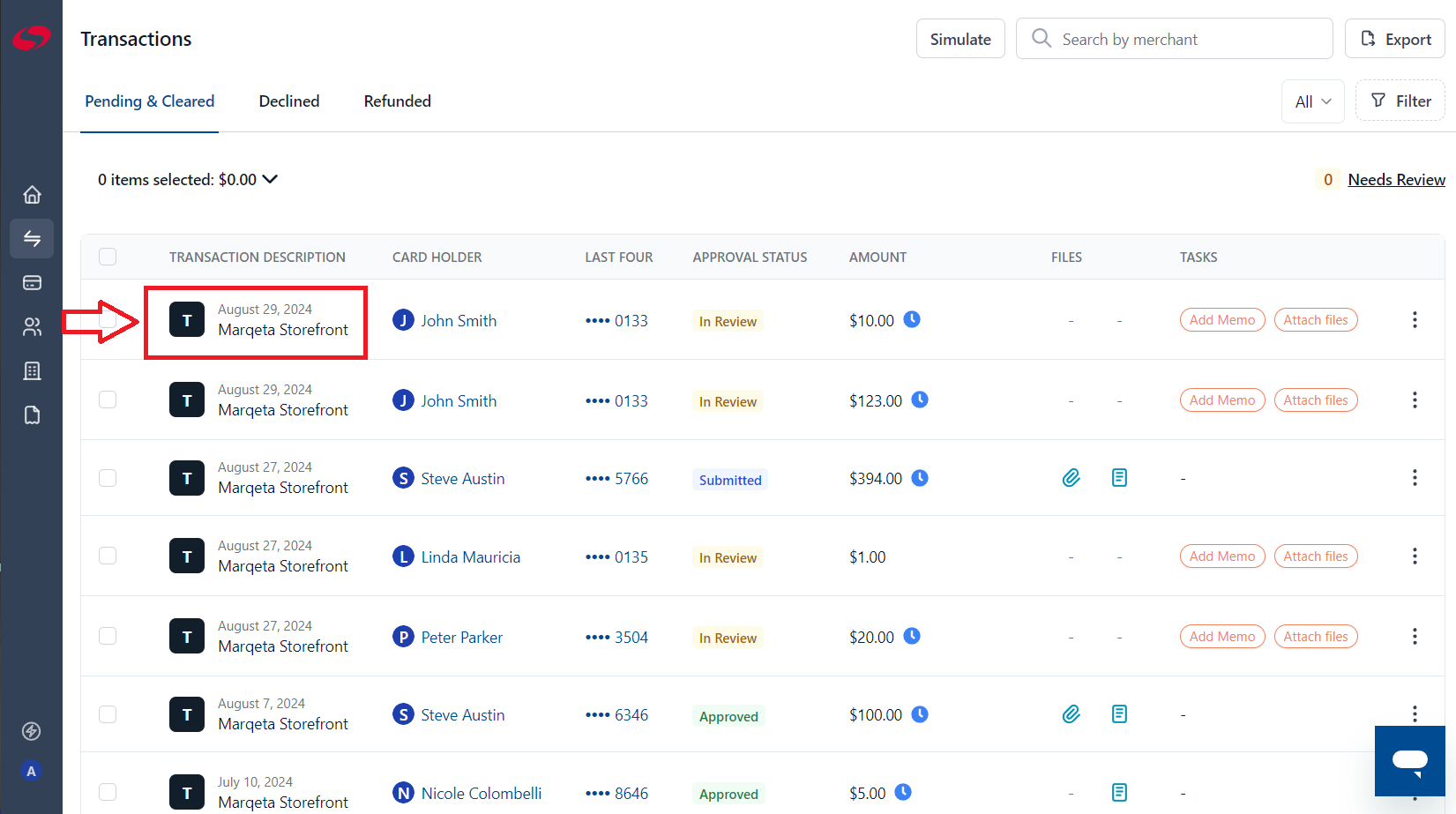Click the Export button
This screenshot has height=814, width=1456.
tap(1395, 39)
